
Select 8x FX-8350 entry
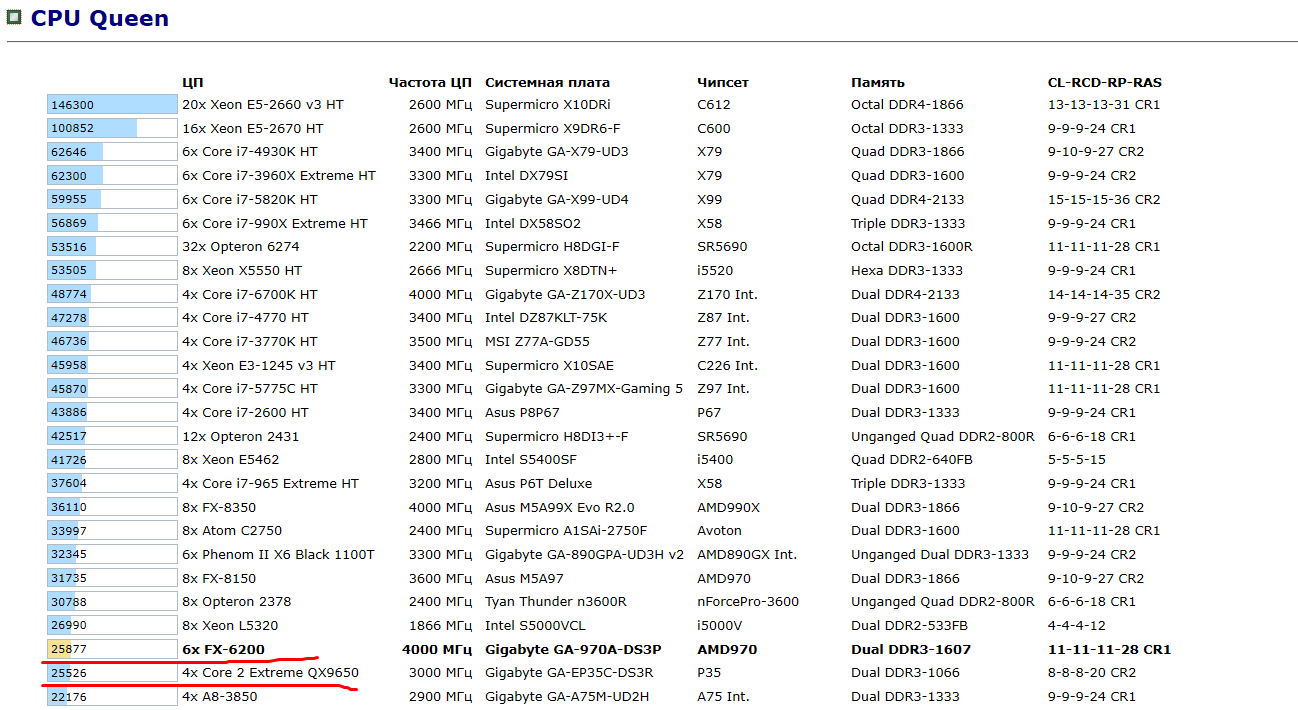(x=219, y=507)
